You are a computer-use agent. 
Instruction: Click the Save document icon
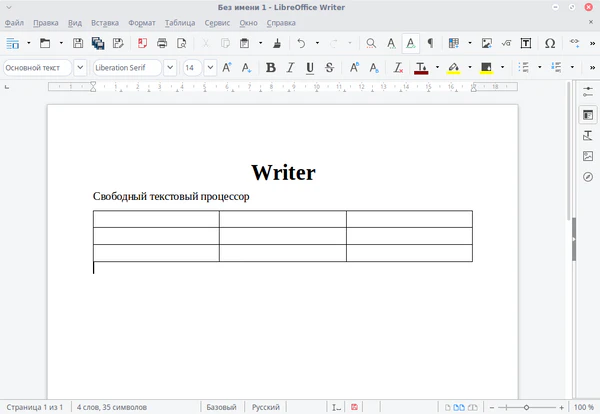pyautogui.click(x=76, y=43)
